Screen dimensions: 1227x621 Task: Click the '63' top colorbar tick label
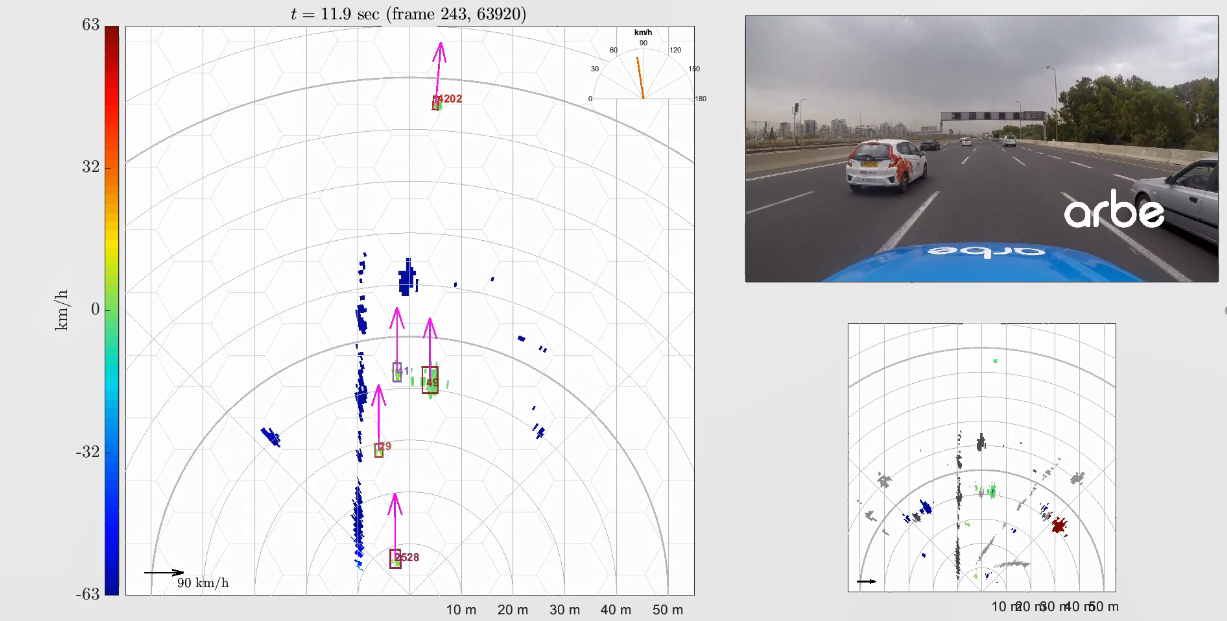(90, 25)
